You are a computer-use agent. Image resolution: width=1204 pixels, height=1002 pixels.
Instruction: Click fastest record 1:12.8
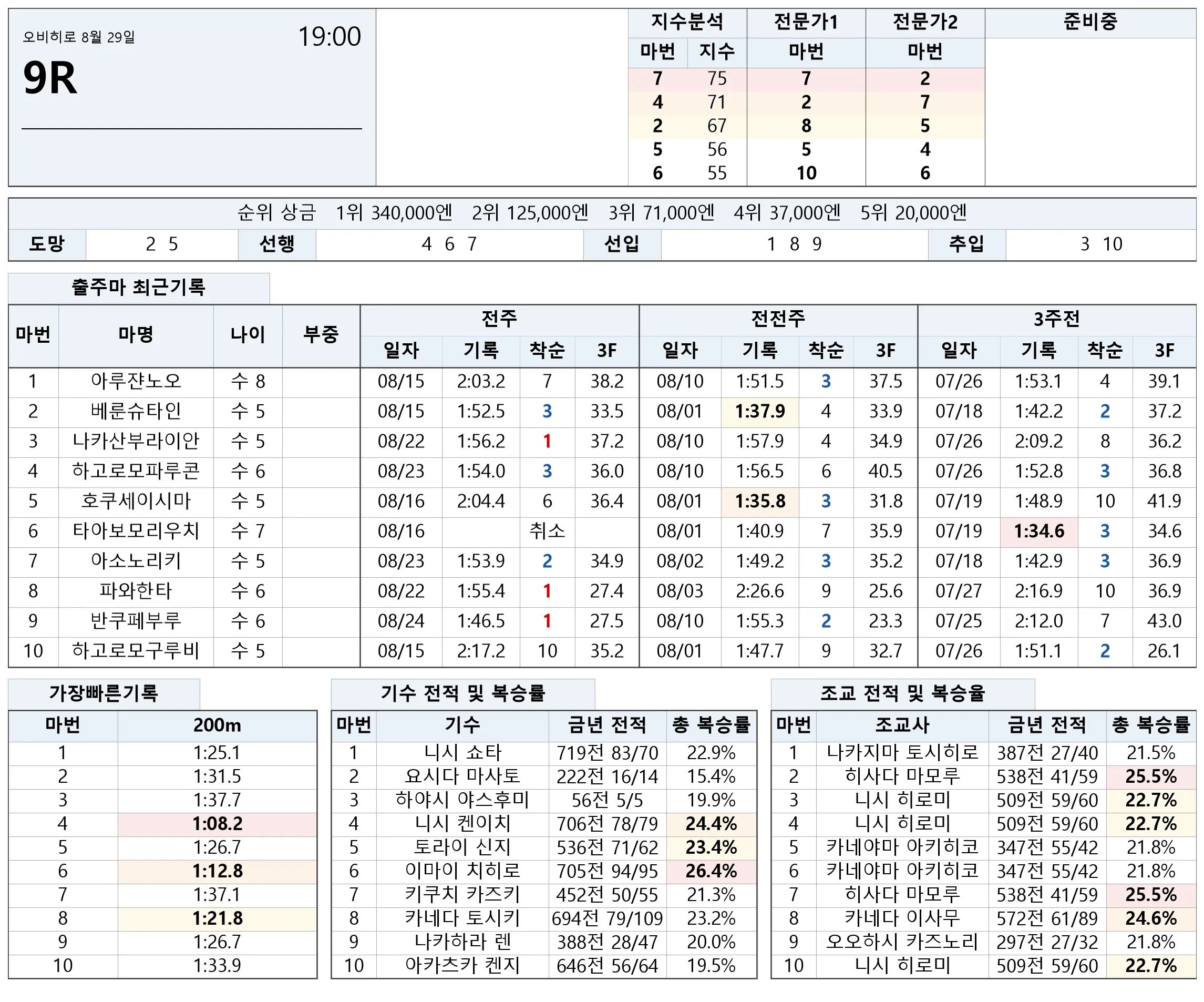(x=217, y=872)
